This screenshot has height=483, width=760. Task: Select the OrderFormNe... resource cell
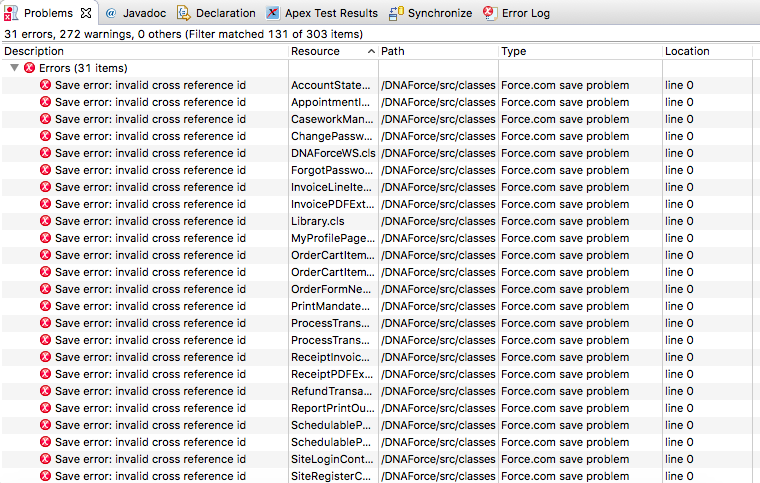pos(333,289)
